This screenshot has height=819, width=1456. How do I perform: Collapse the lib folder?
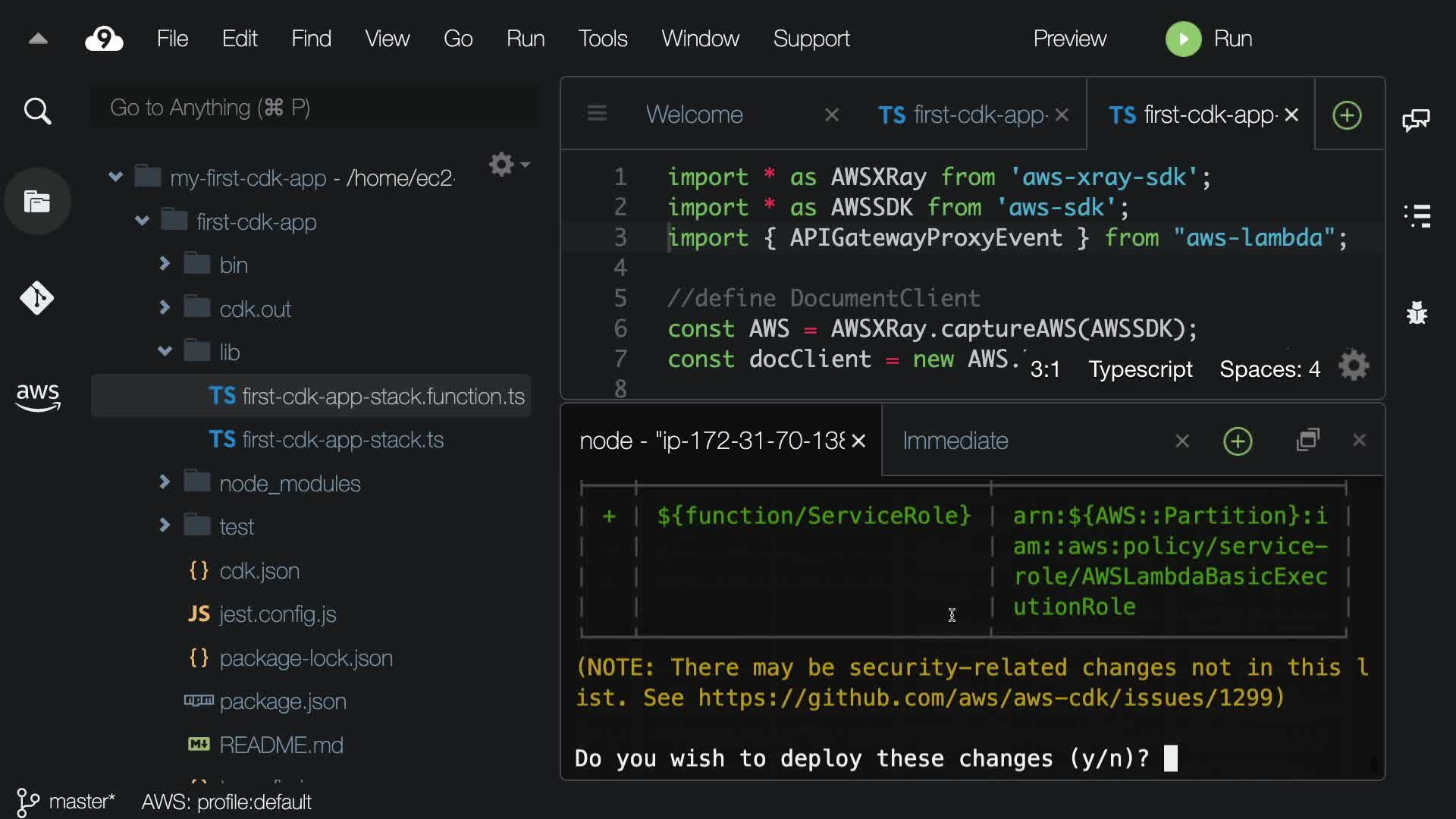[x=165, y=351]
